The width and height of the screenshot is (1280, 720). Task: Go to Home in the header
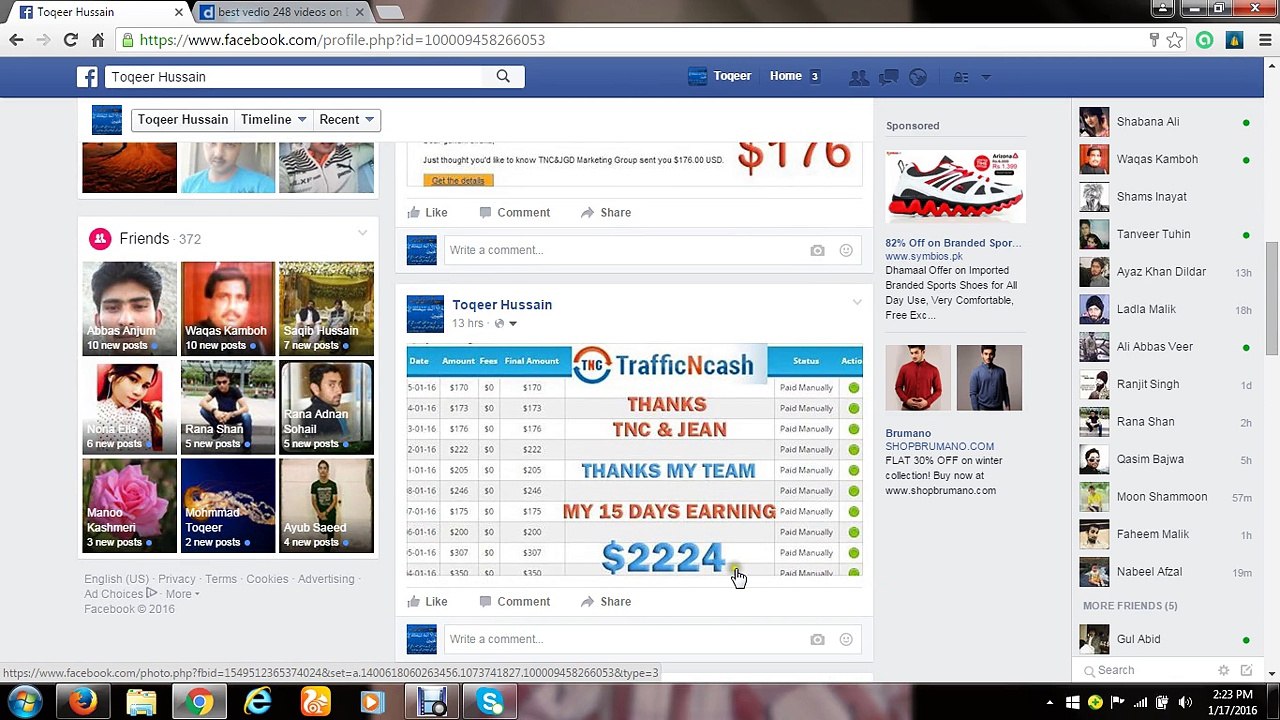tap(785, 76)
